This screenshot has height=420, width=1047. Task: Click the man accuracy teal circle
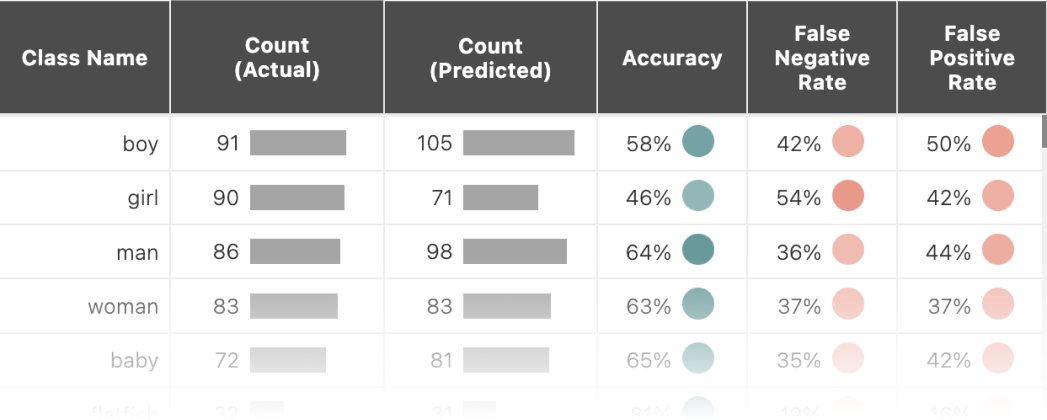pos(698,250)
